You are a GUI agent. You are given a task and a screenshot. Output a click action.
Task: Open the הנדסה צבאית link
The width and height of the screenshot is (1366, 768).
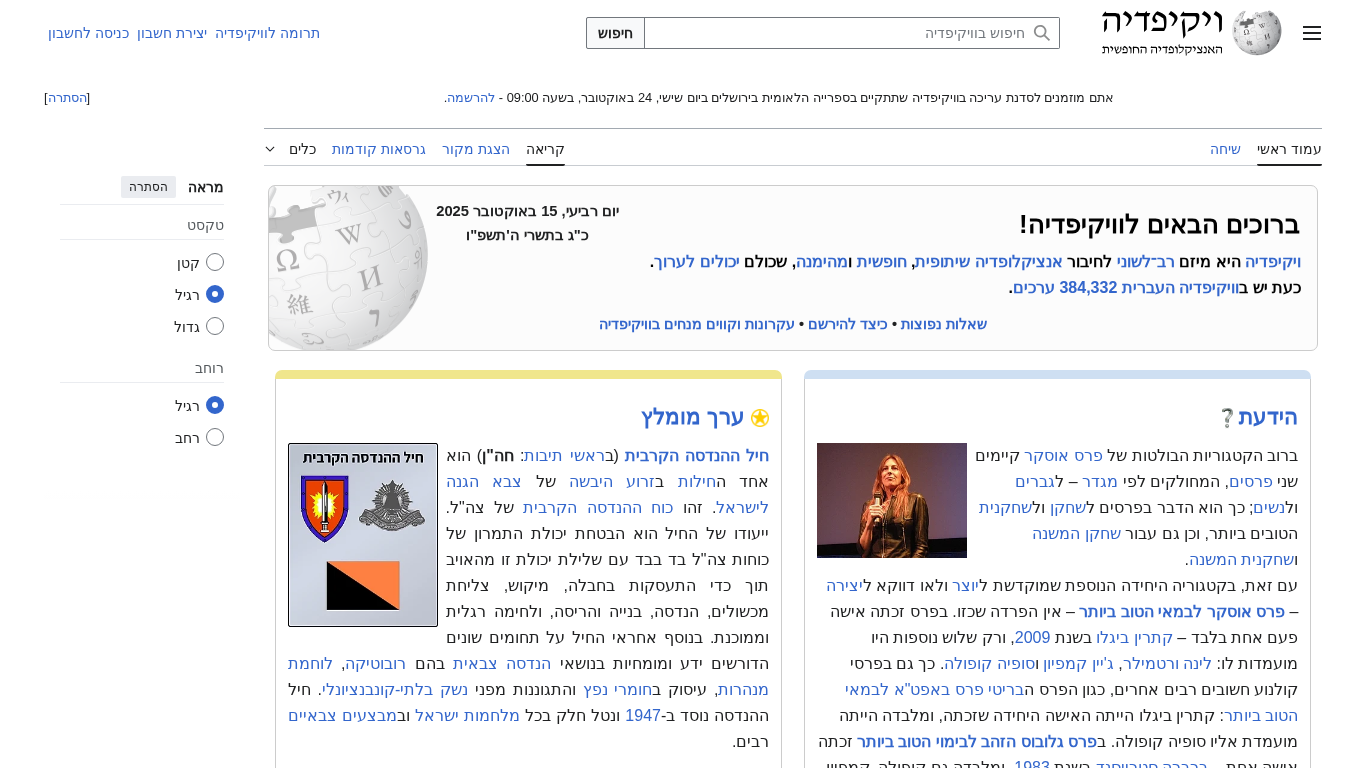click(502, 664)
